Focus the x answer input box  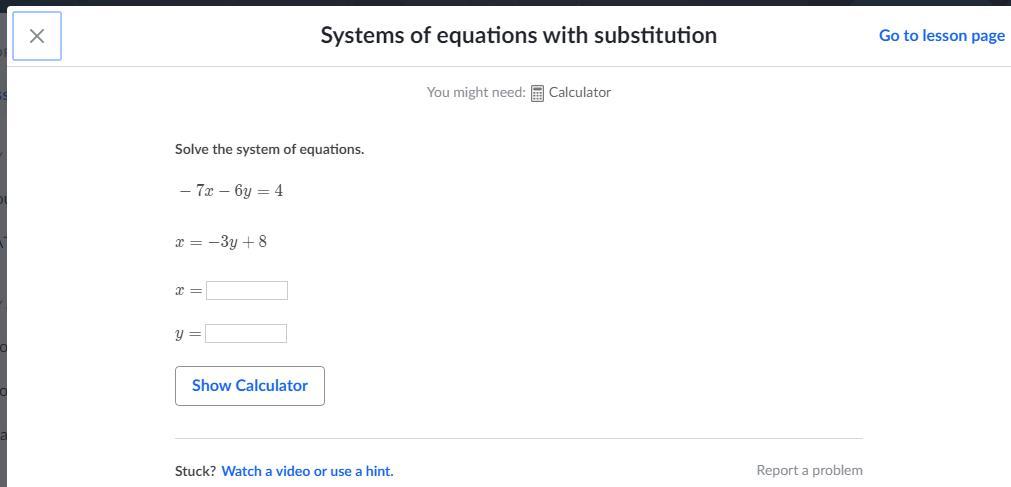pos(247,291)
